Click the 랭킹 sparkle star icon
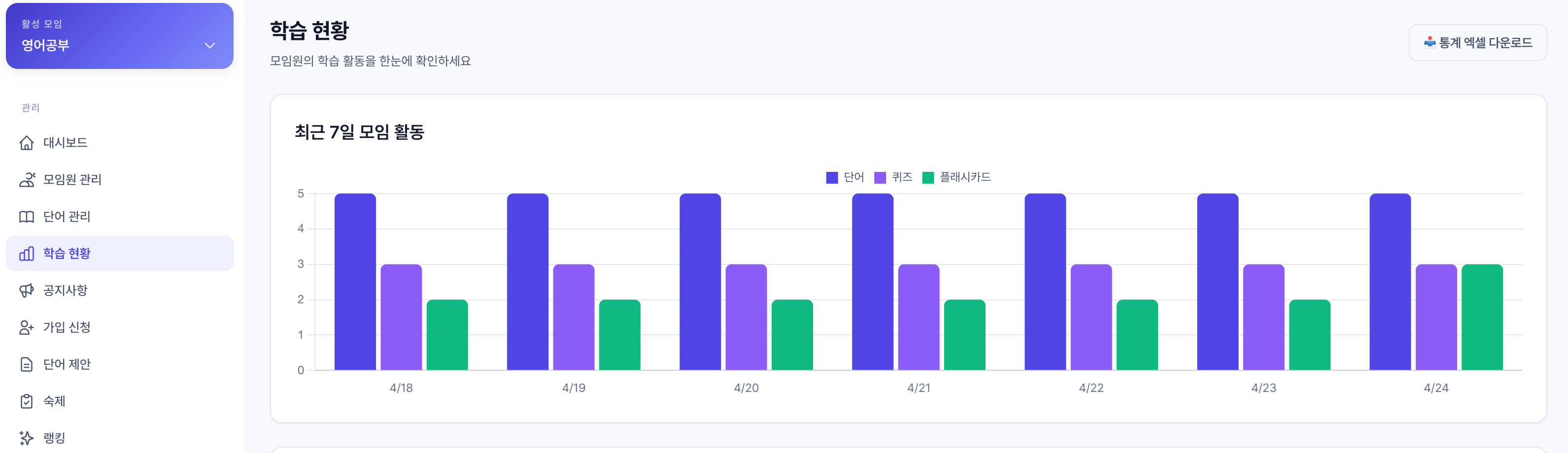 [x=27, y=438]
